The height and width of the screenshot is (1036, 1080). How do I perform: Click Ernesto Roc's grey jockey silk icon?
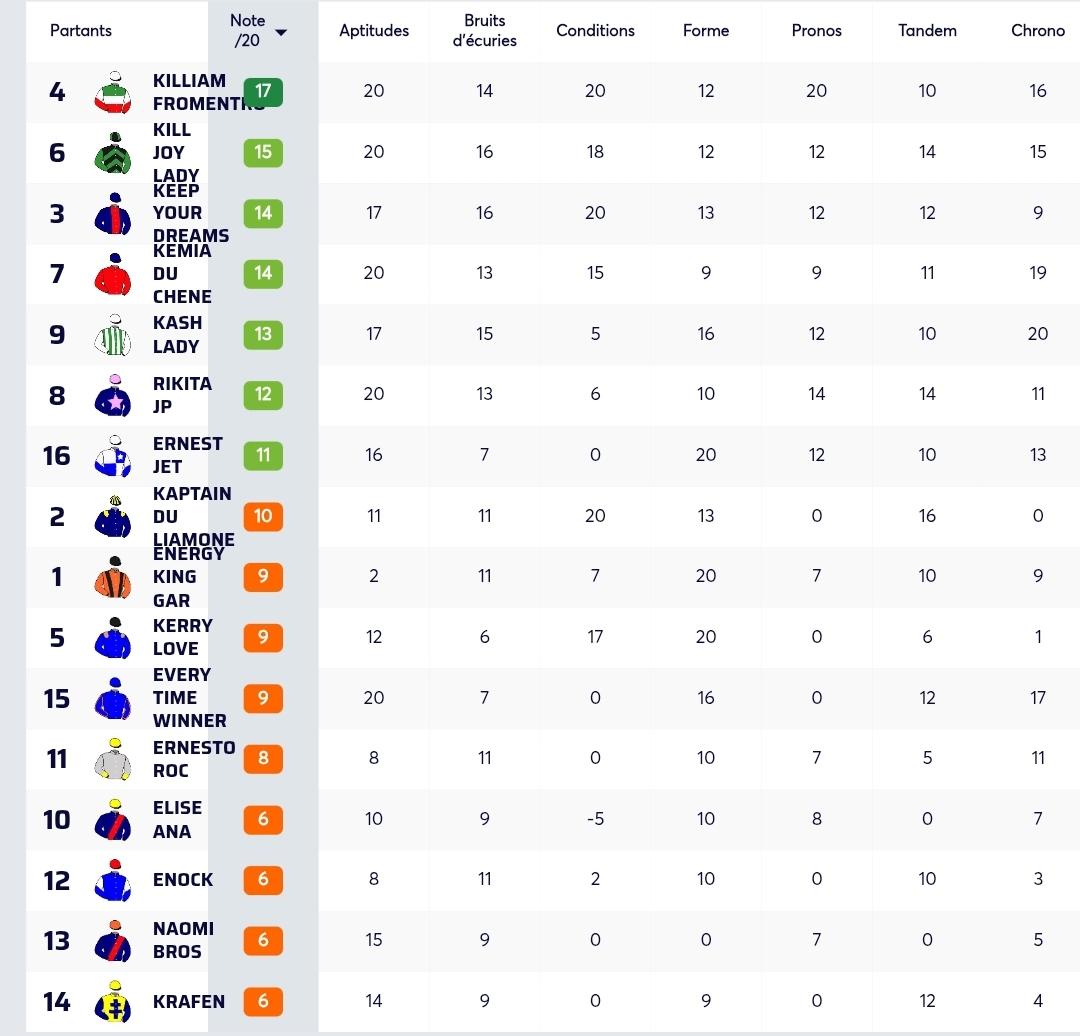tap(112, 759)
